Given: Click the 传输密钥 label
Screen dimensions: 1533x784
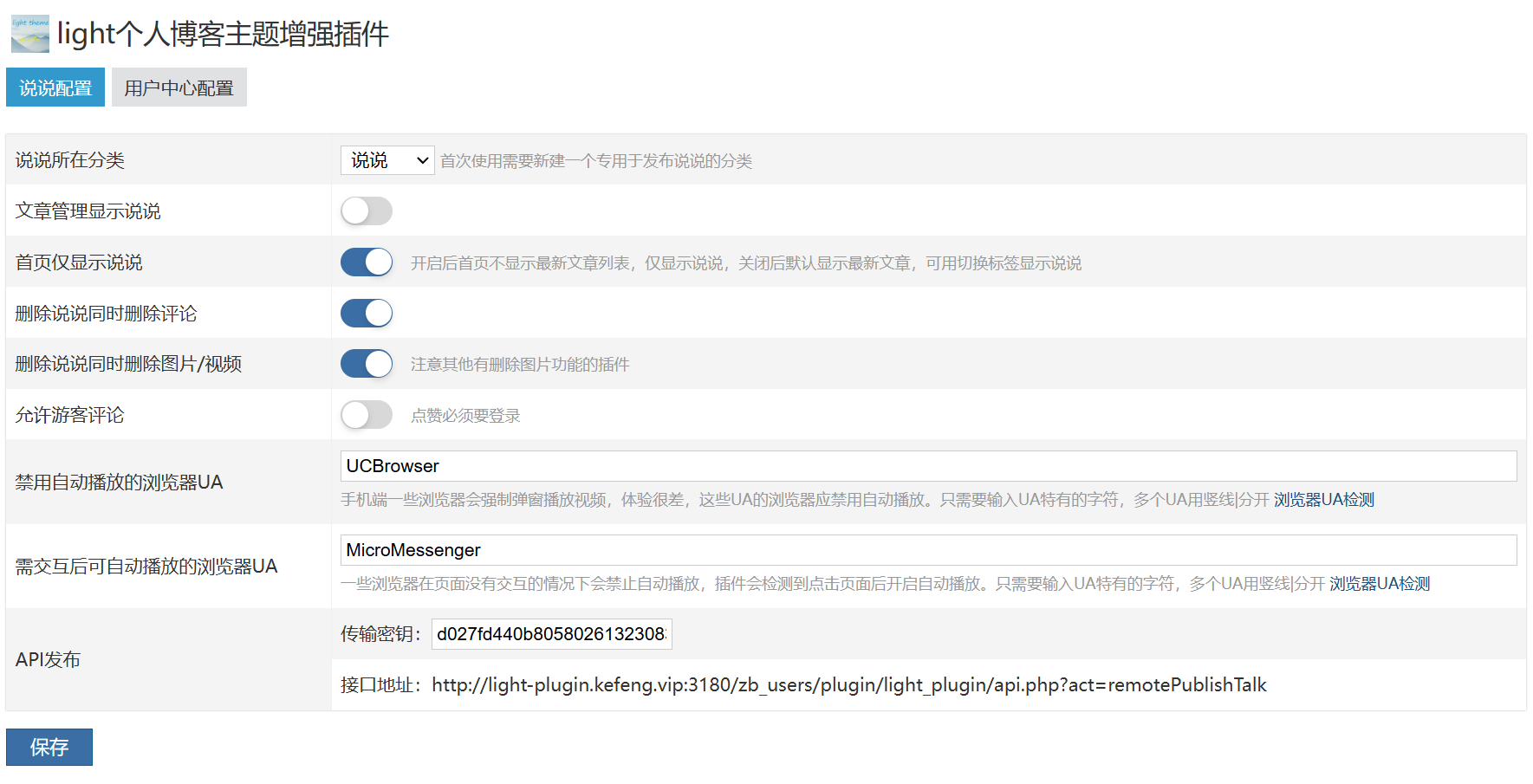Looking at the screenshot, I should point(380,634).
